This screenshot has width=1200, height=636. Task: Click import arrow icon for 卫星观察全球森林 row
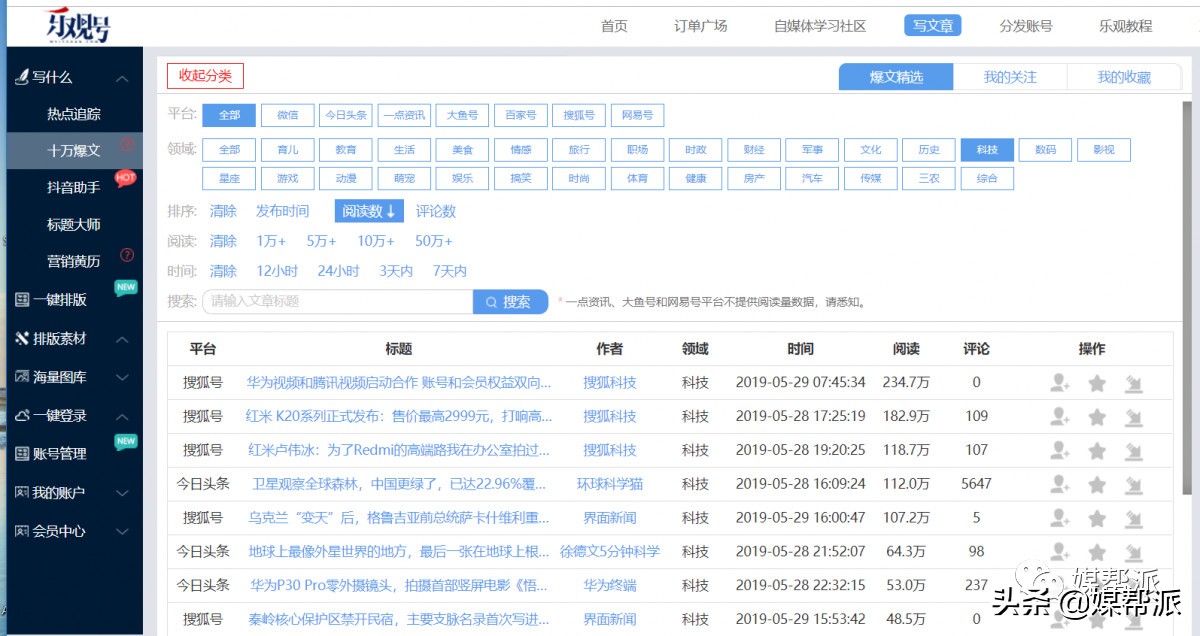coord(1133,484)
